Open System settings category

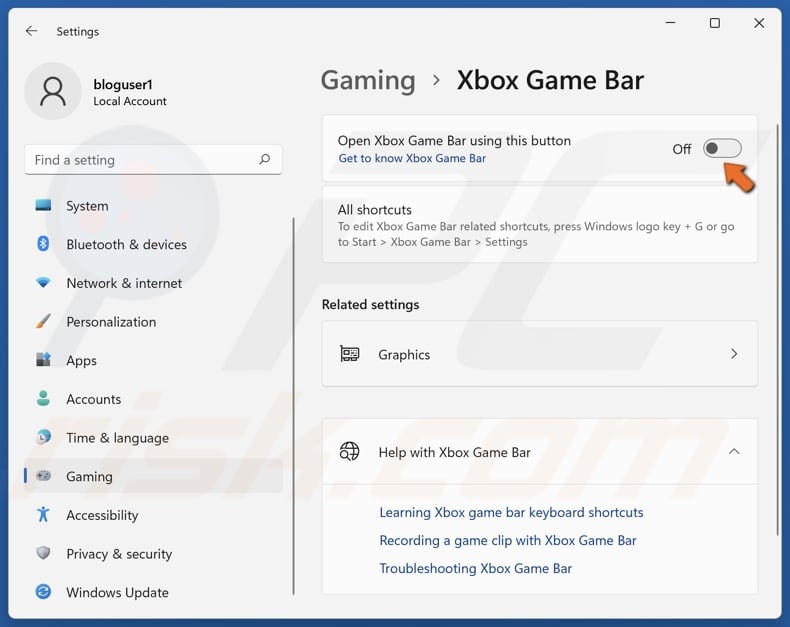[x=154, y=206]
